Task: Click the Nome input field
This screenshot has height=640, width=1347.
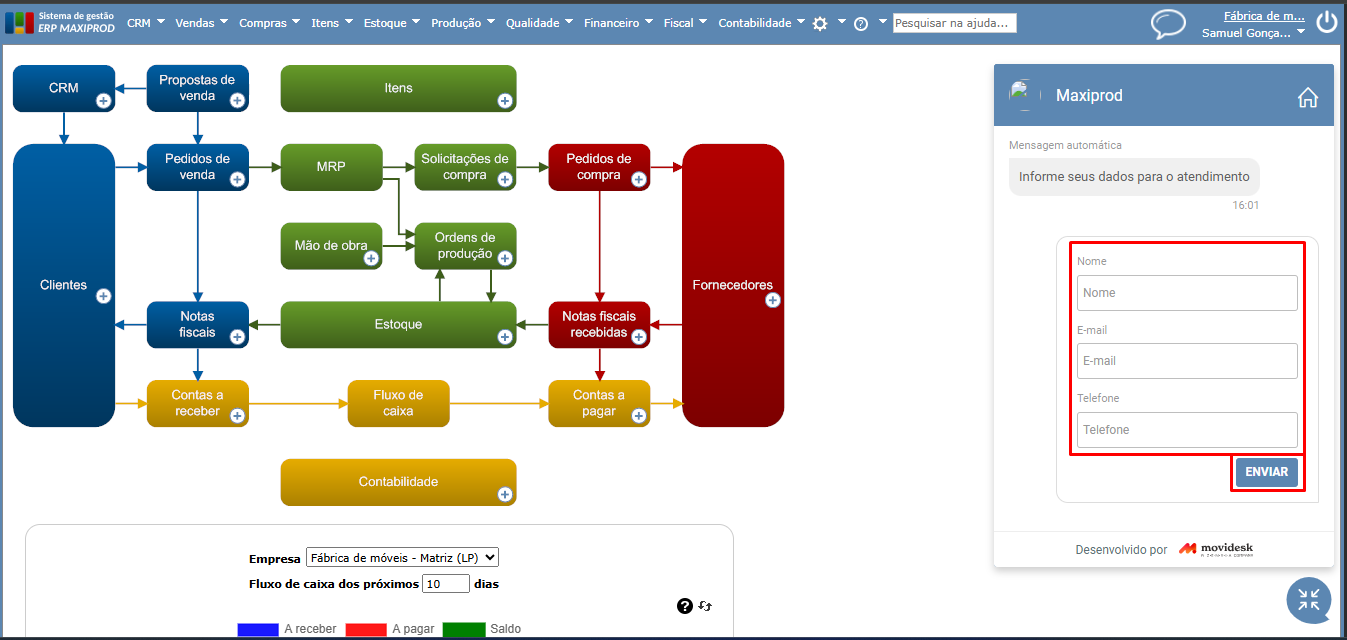Action: tap(1187, 293)
